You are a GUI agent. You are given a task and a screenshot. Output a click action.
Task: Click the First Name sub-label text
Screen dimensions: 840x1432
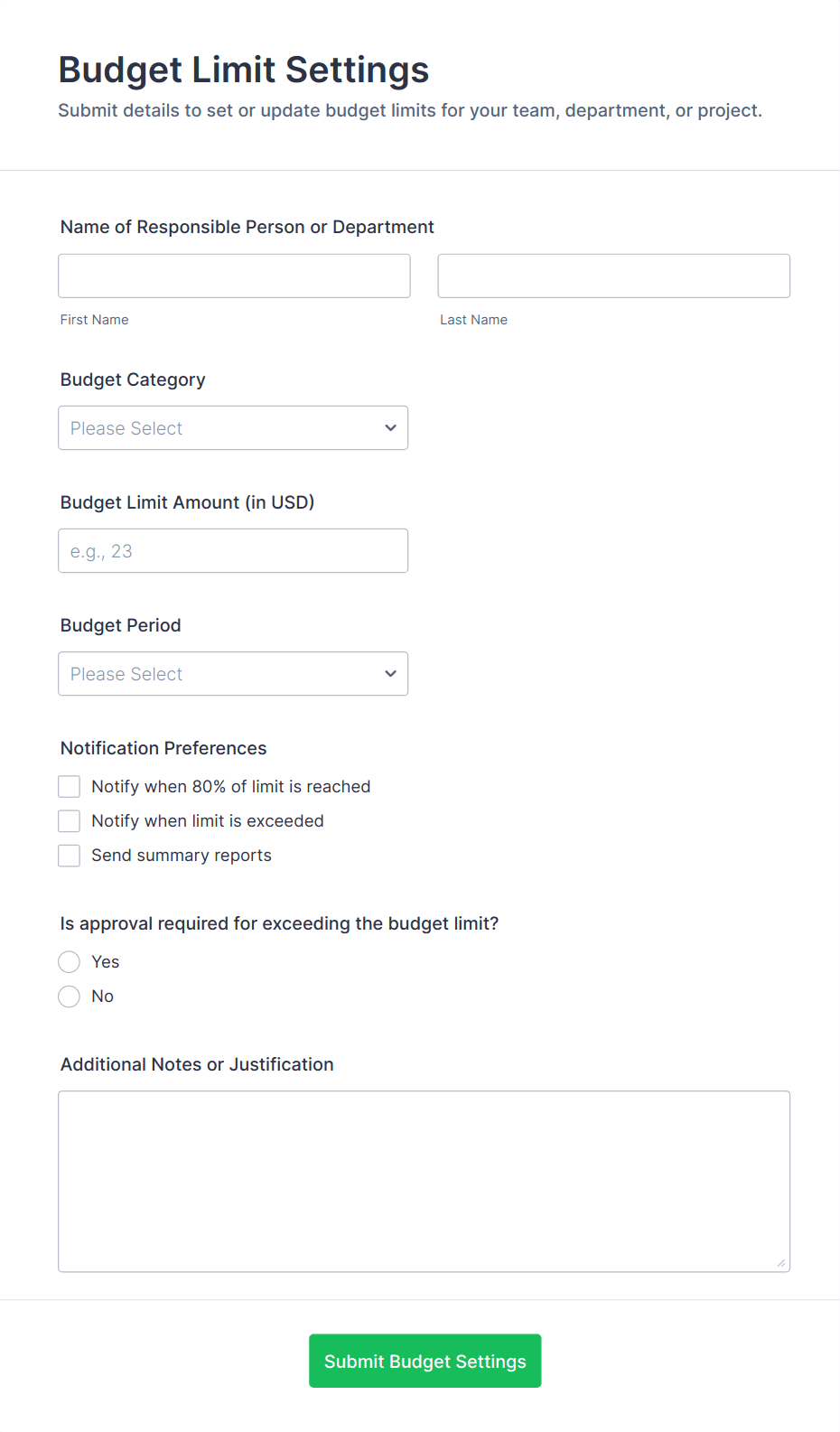point(95,320)
